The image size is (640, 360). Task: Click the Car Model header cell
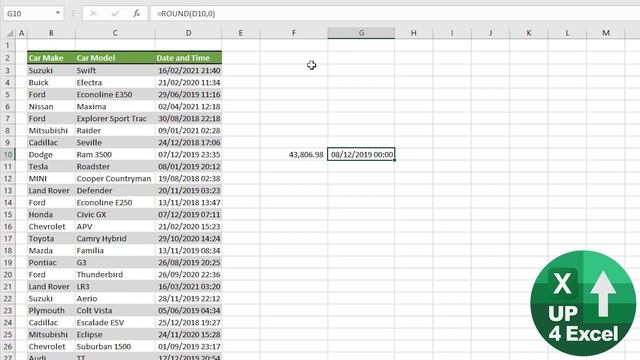click(115, 58)
